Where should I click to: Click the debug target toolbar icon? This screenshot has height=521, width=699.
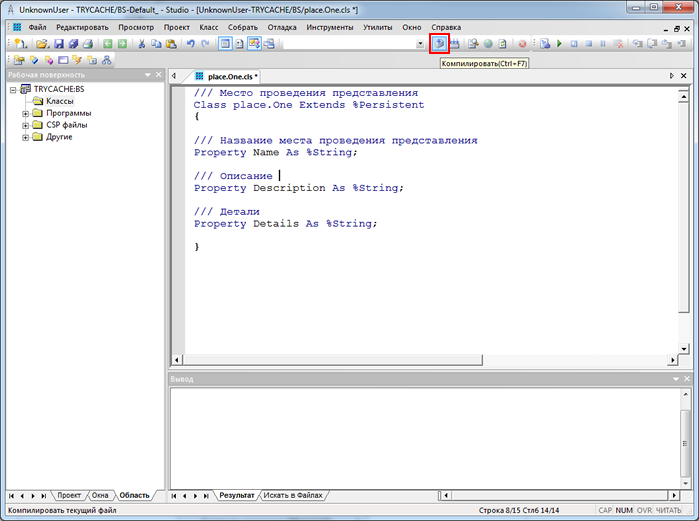pos(545,44)
